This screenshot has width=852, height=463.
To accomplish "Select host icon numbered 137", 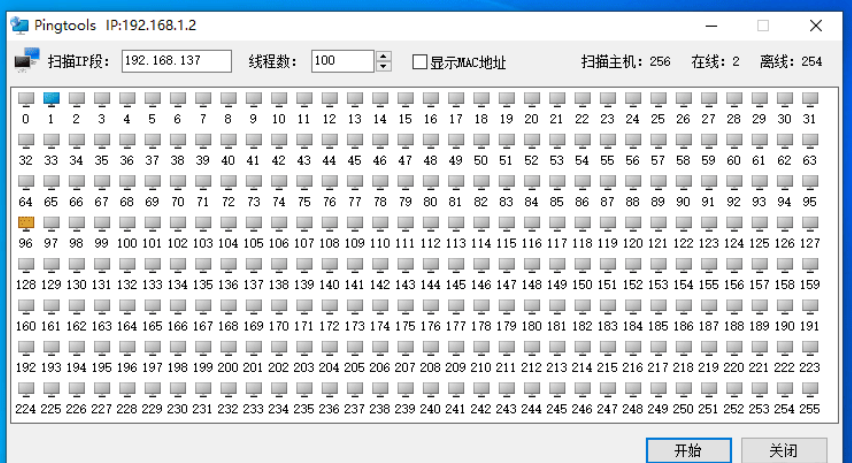I will pos(253,265).
